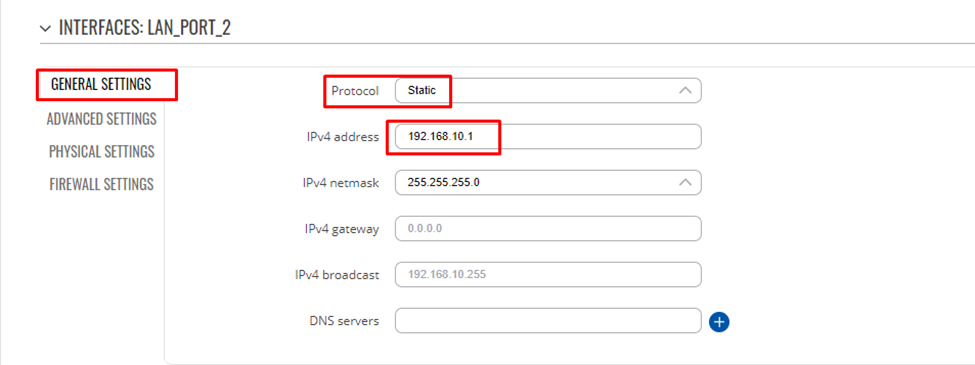This screenshot has height=365, width=975.
Task: Click the arrow icon in Protocol dropdown
Action: pos(685,91)
